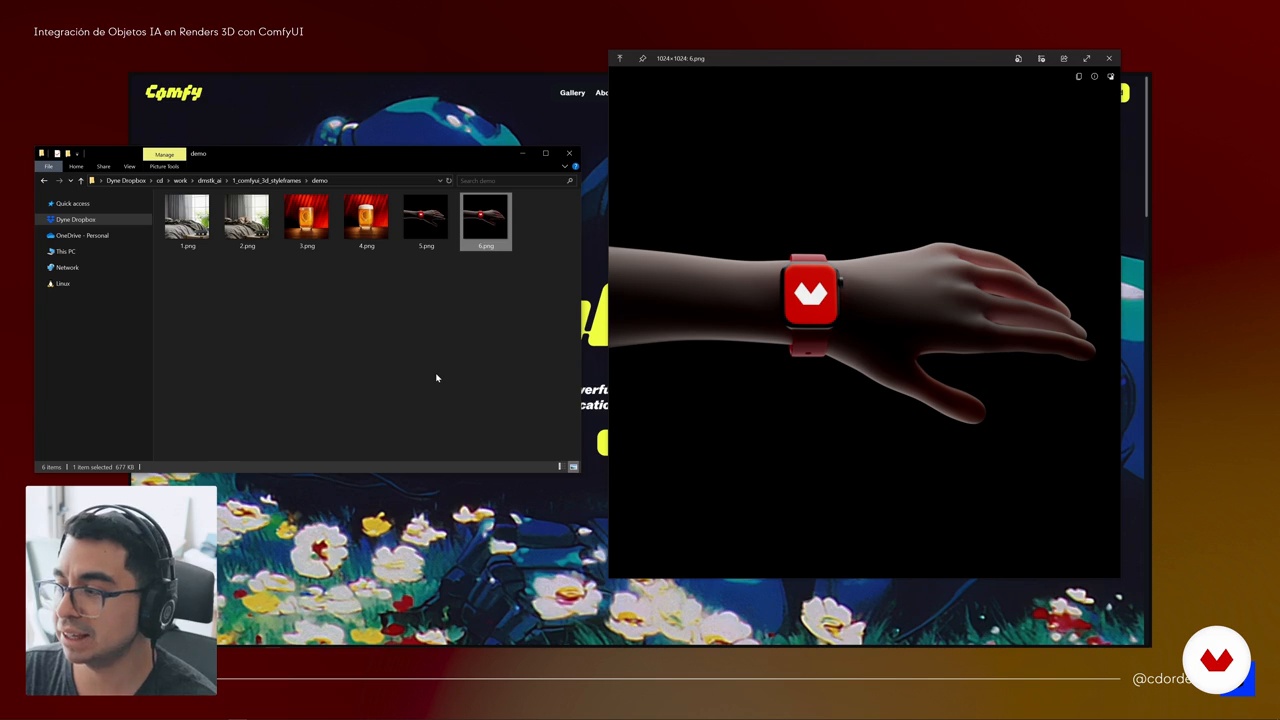The width and height of the screenshot is (1280, 720).
Task: Open the save-as icon in viewer title bar
Action: coord(1018,58)
